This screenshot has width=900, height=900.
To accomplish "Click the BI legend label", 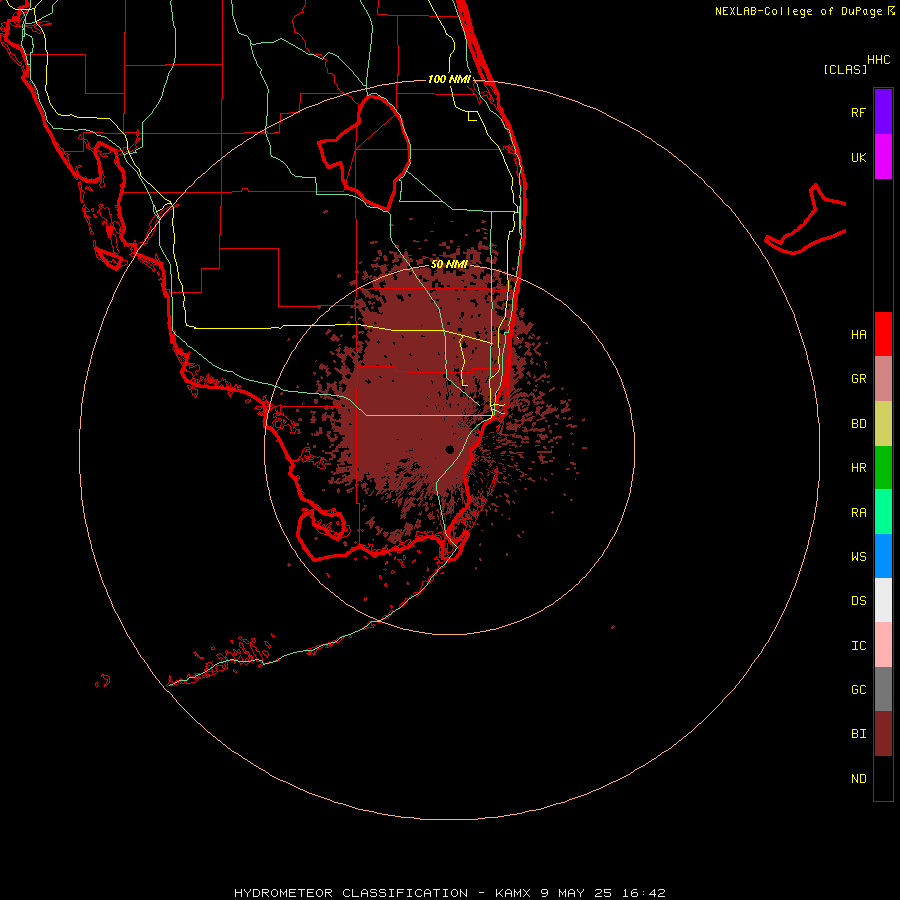I will coord(859,734).
